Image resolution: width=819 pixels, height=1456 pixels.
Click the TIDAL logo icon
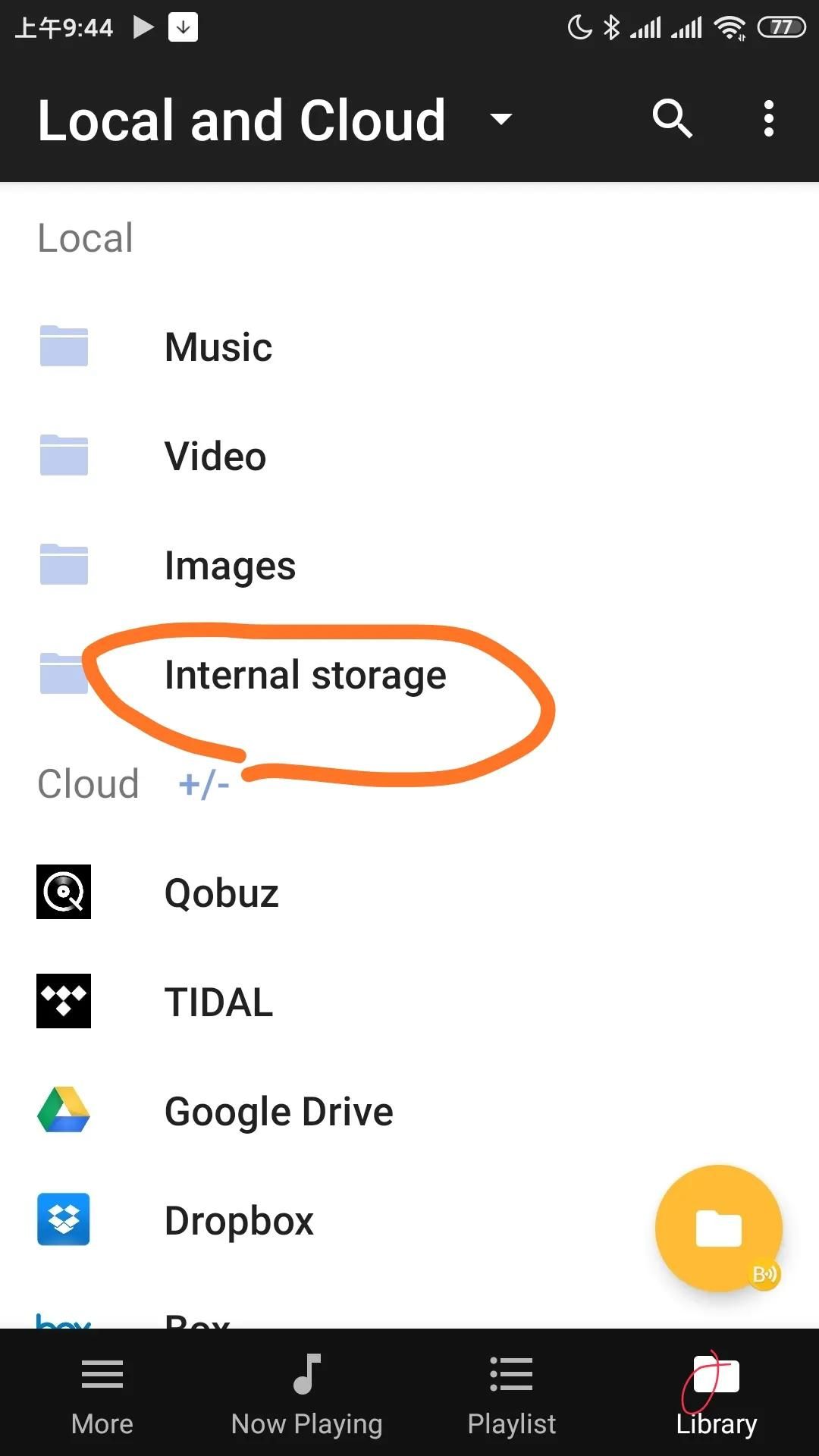click(x=64, y=1001)
